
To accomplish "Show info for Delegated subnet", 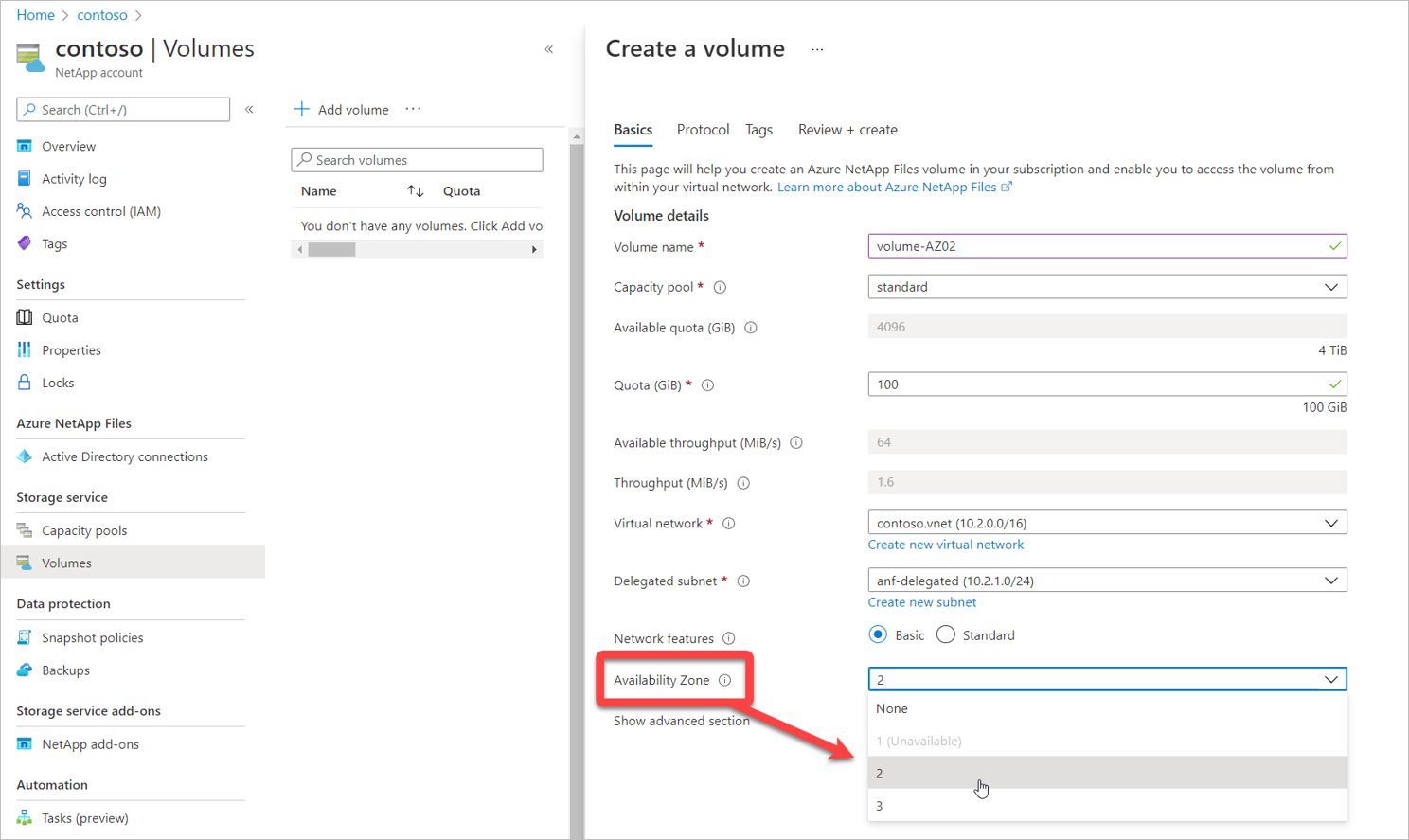I will pos(743,581).
